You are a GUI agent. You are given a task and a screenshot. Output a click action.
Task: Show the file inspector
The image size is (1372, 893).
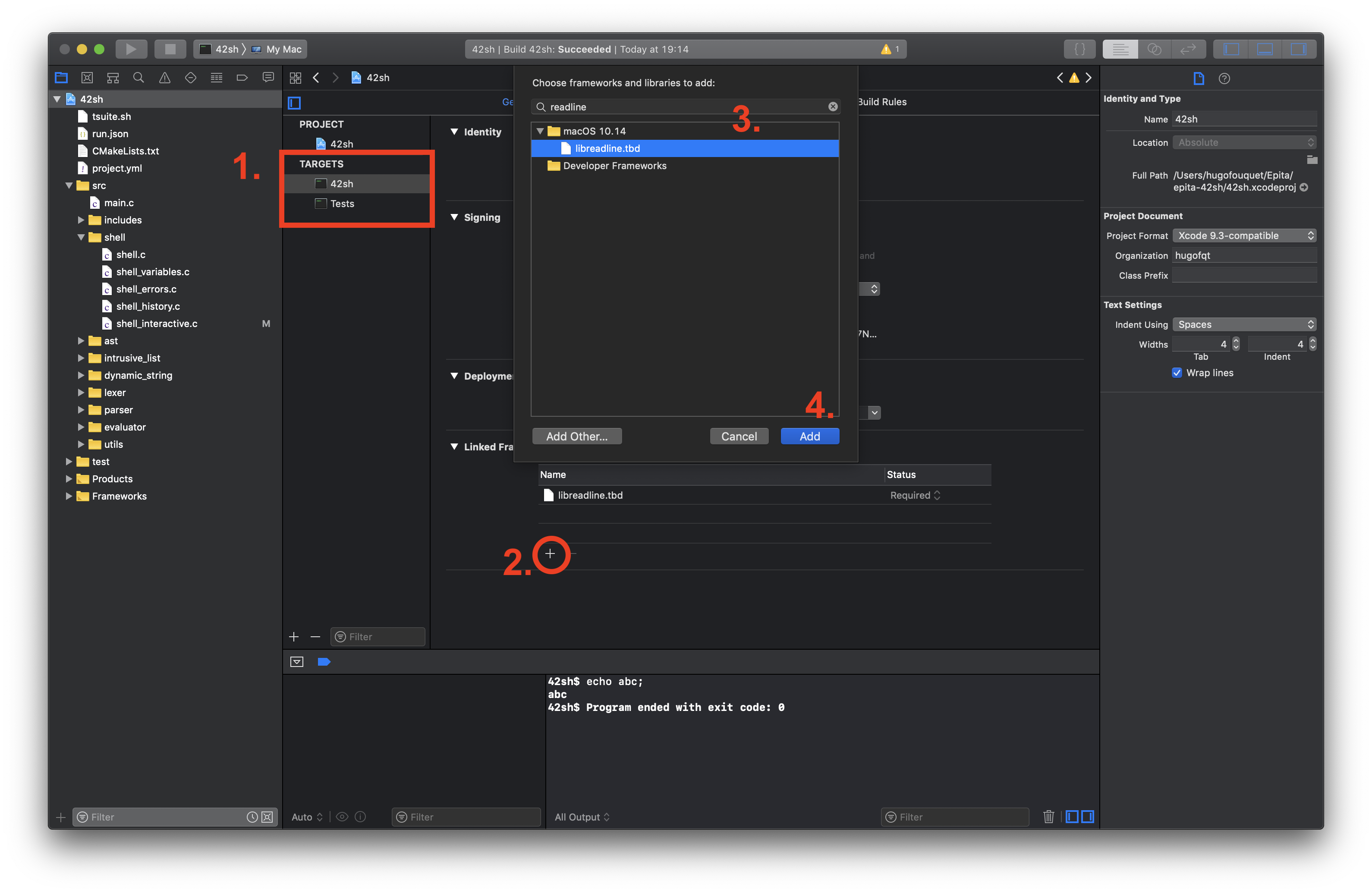[1199, 79]
